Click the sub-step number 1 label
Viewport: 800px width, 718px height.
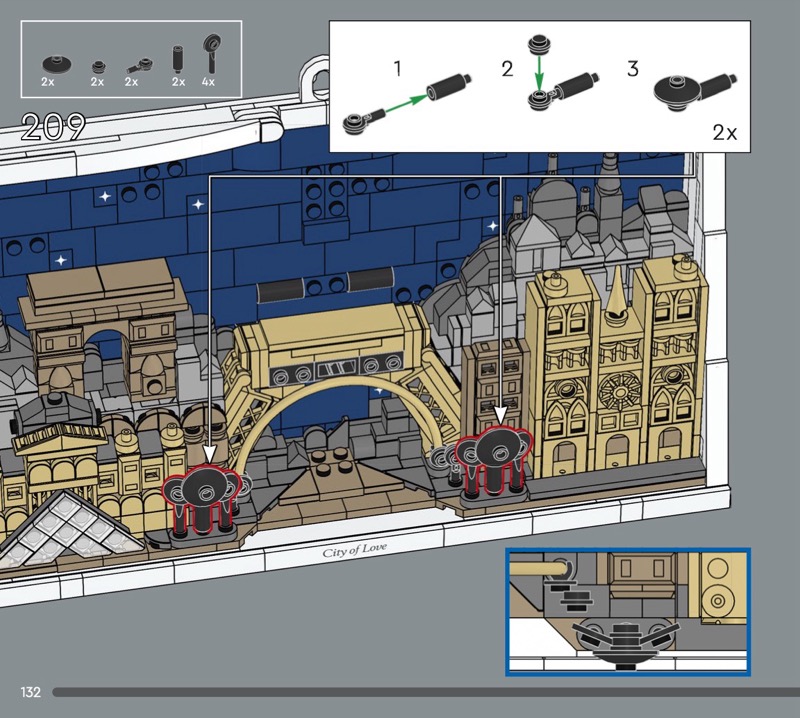[x=397, y=68]
